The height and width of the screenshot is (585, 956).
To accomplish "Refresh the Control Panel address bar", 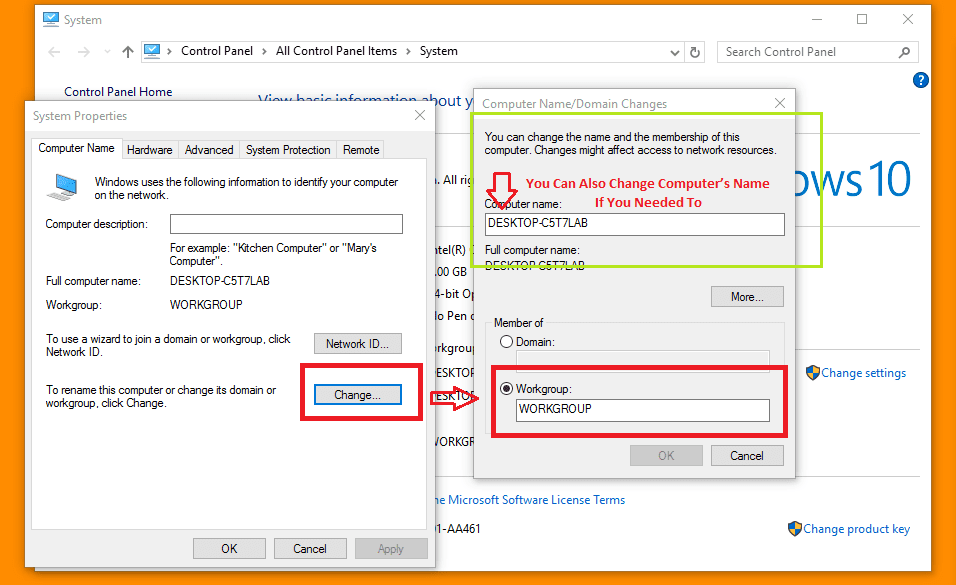I will [694, 52].
